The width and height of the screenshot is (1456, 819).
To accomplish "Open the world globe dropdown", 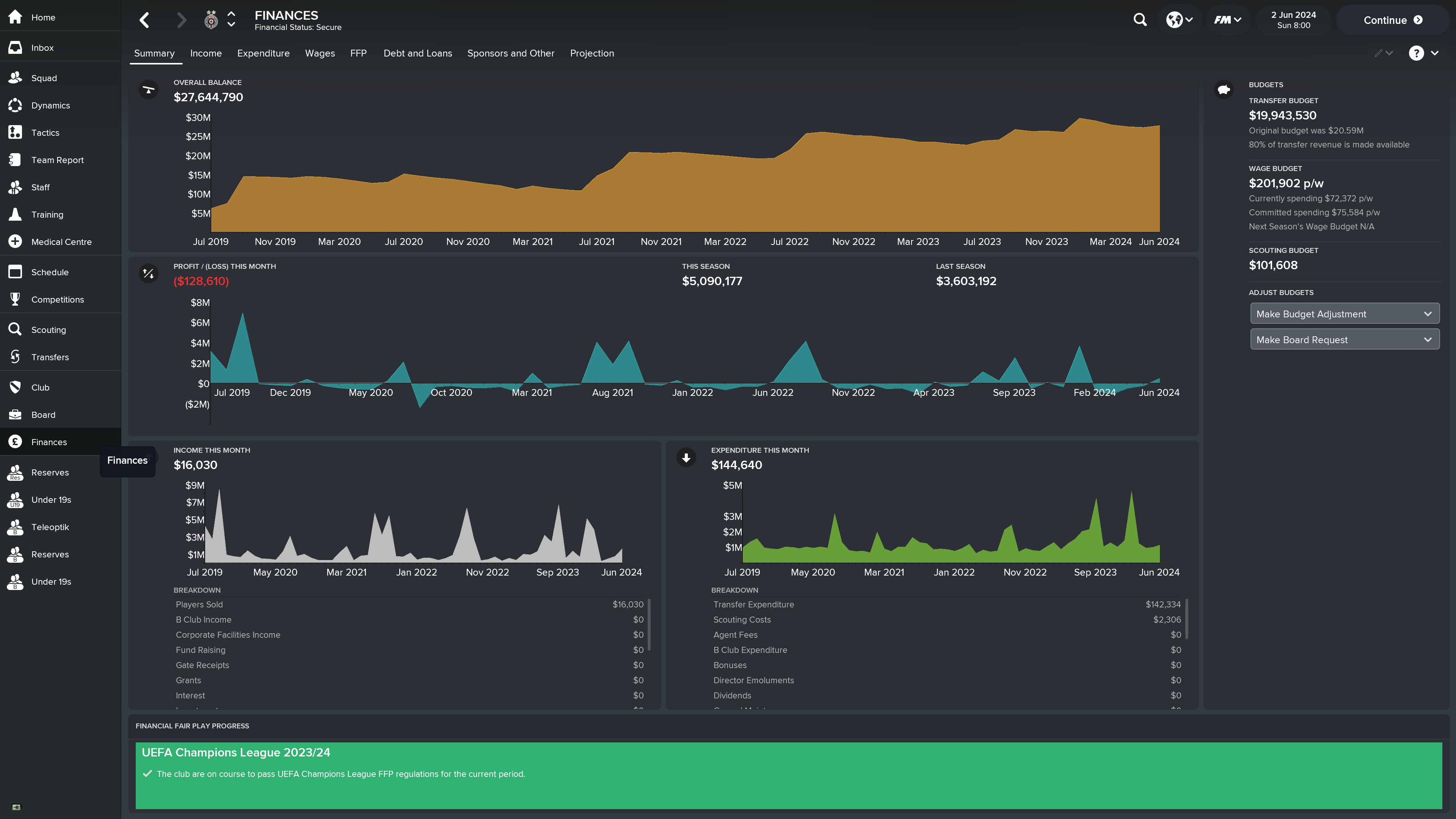I will [1180, 20].
